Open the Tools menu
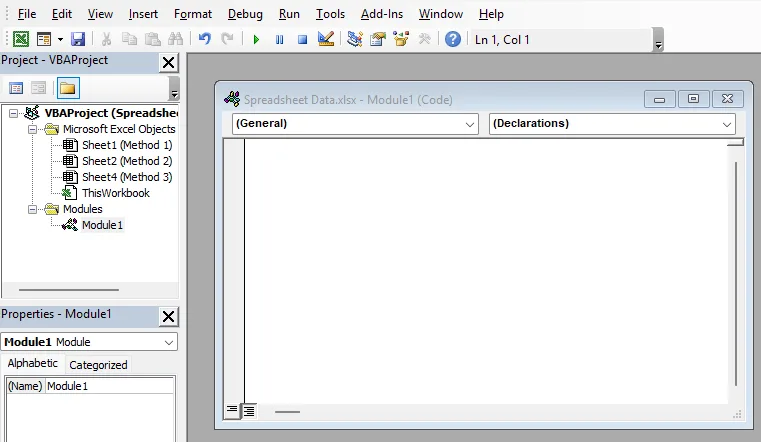Screen dimensions: 761x442 point(330,14)
